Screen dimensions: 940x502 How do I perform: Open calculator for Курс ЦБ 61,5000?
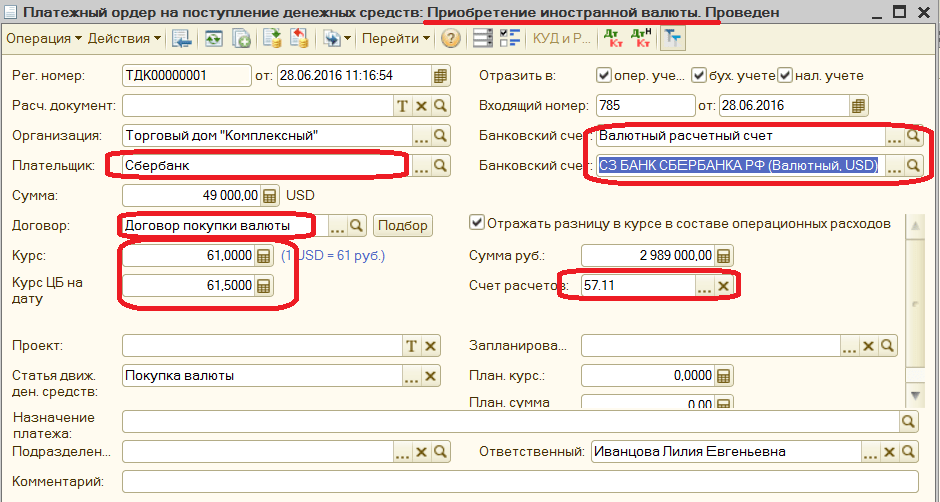[264, 285]
